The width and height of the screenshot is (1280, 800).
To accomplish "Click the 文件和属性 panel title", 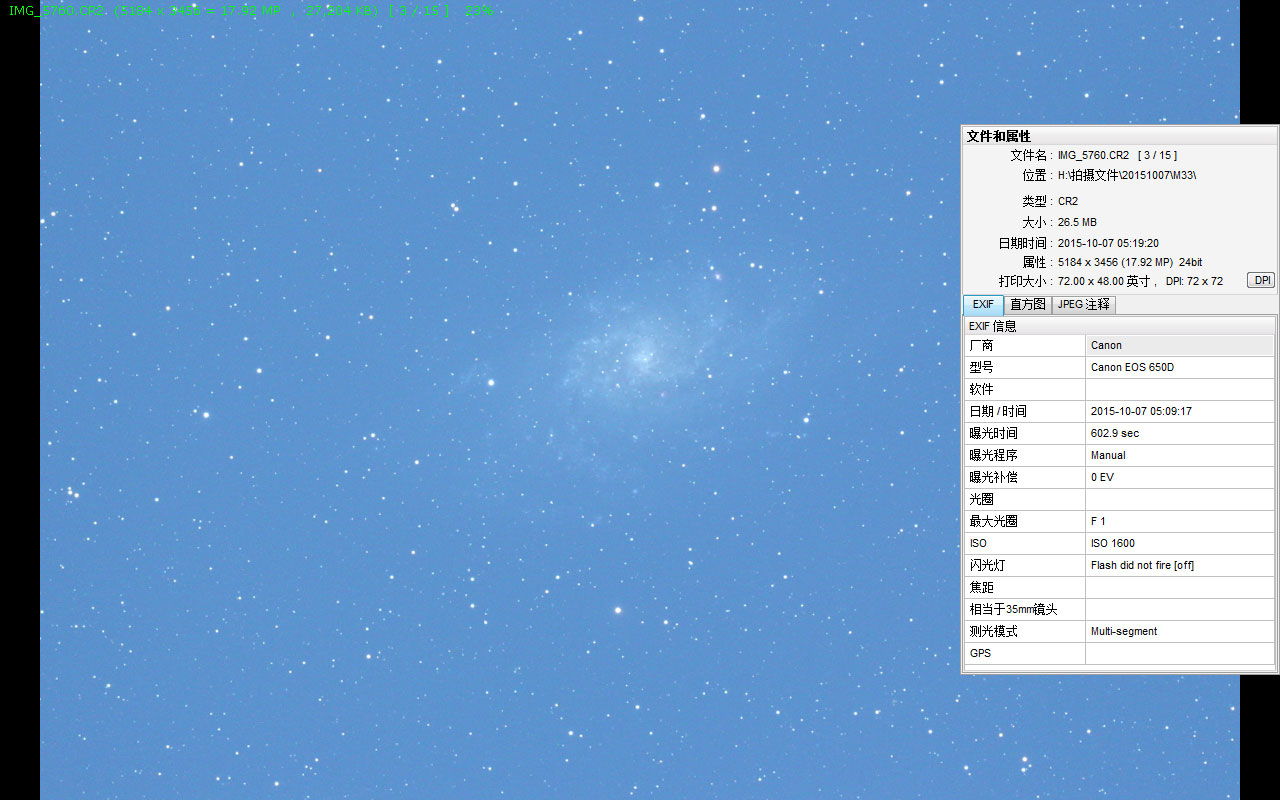I will click(x=998, y=136).
